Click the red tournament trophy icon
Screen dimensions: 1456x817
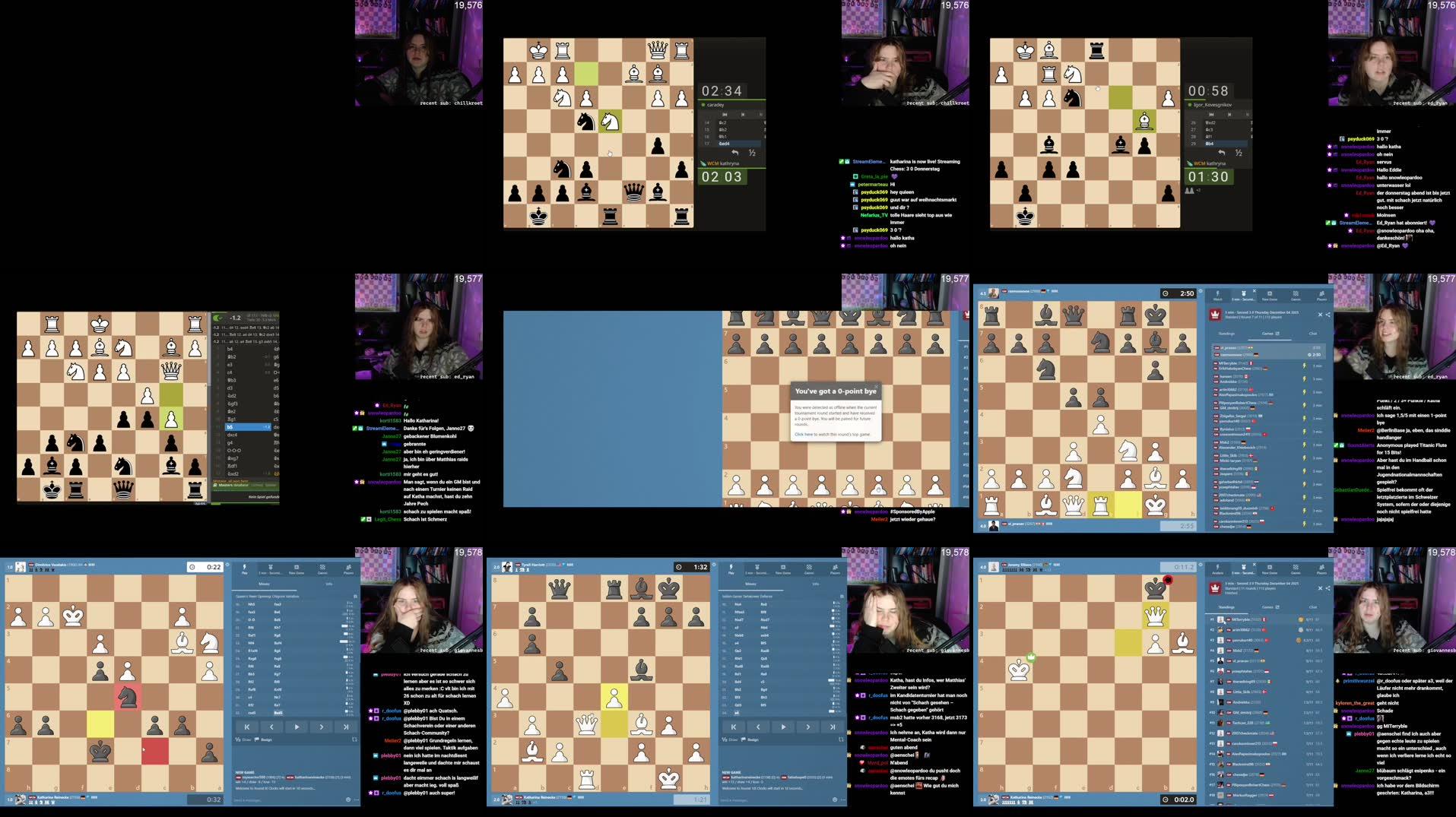1214,315
